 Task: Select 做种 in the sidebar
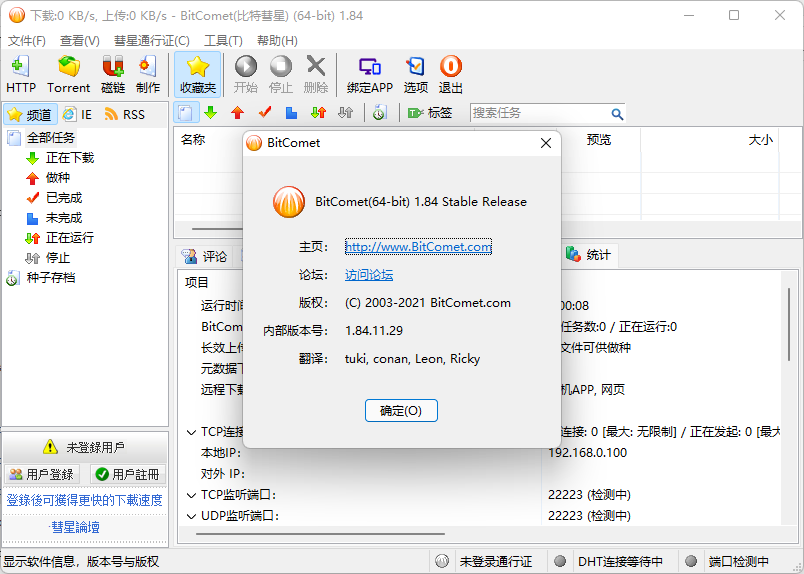click(57, 177)
